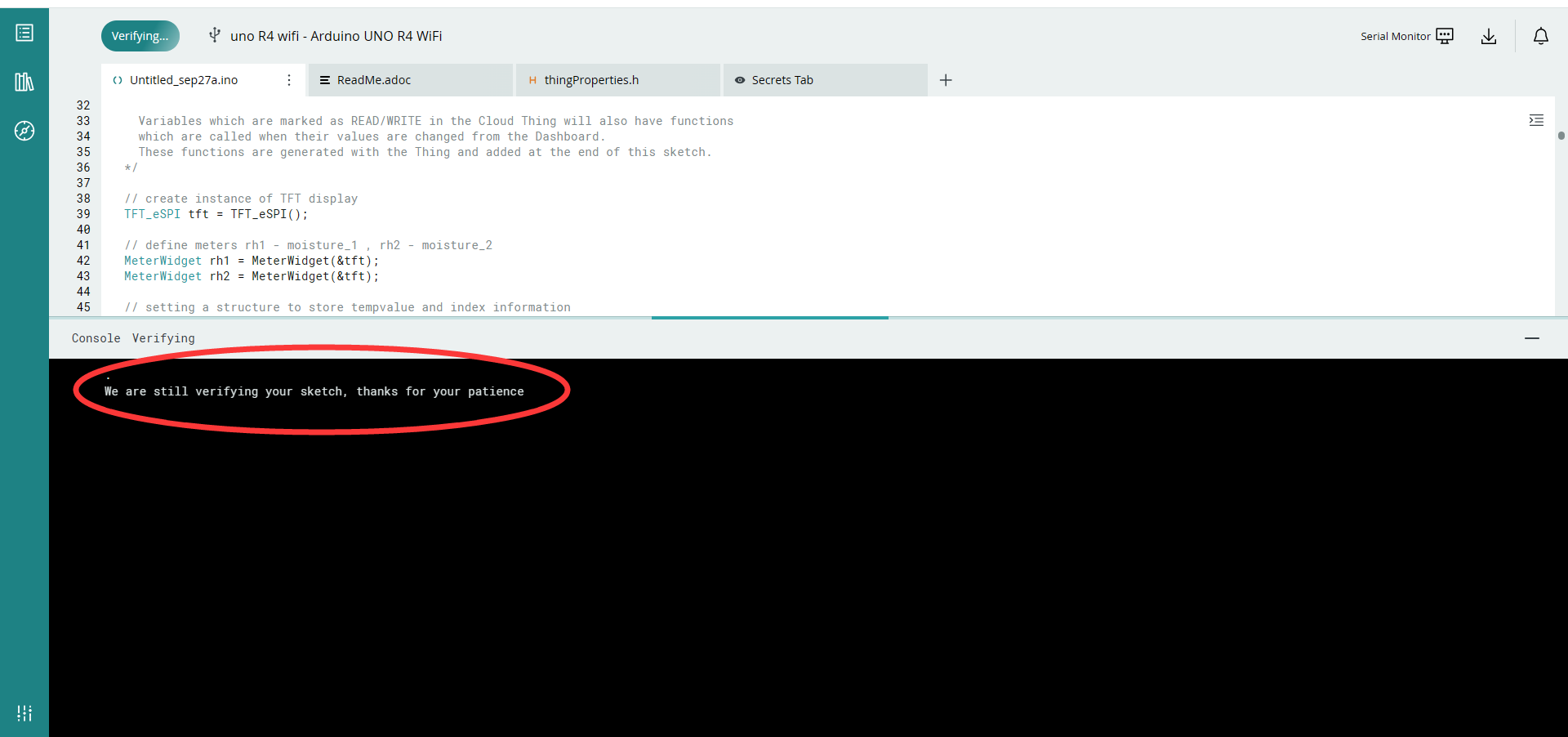1568x737 pixels.
Task: Click line number 32 in gutter
Action: coord(83,105)
